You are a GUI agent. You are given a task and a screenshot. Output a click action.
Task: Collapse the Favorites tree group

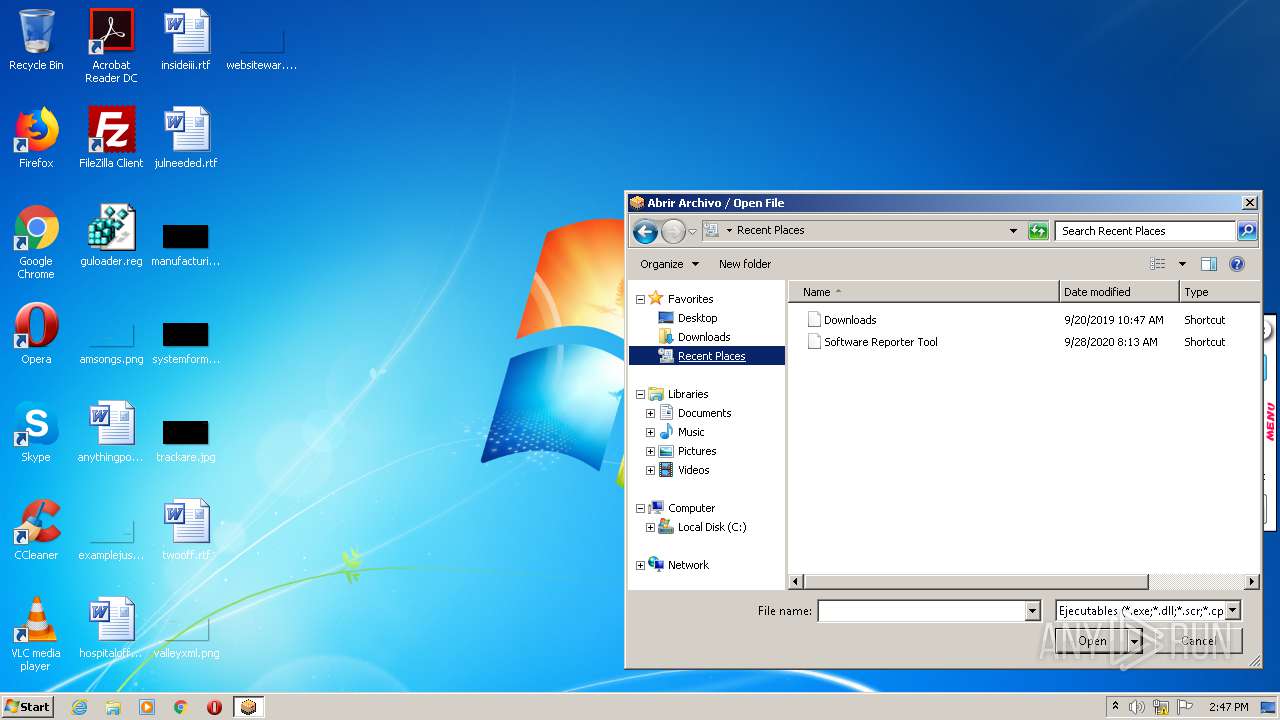(x=640, y=299)
